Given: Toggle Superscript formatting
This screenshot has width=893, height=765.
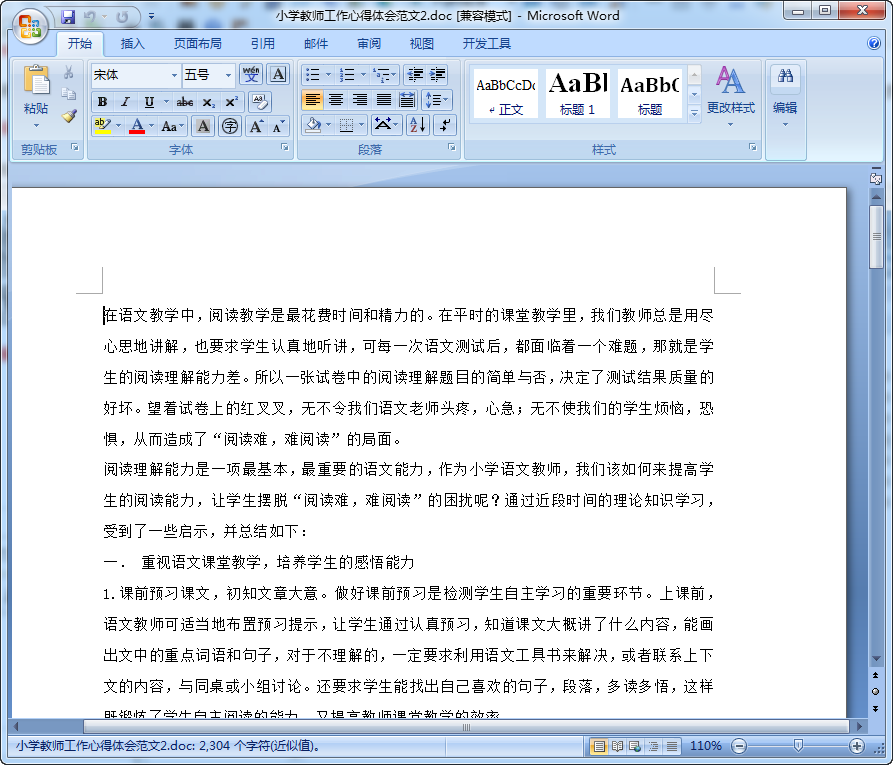Looking at the screenshot, I should click(231, 102).
